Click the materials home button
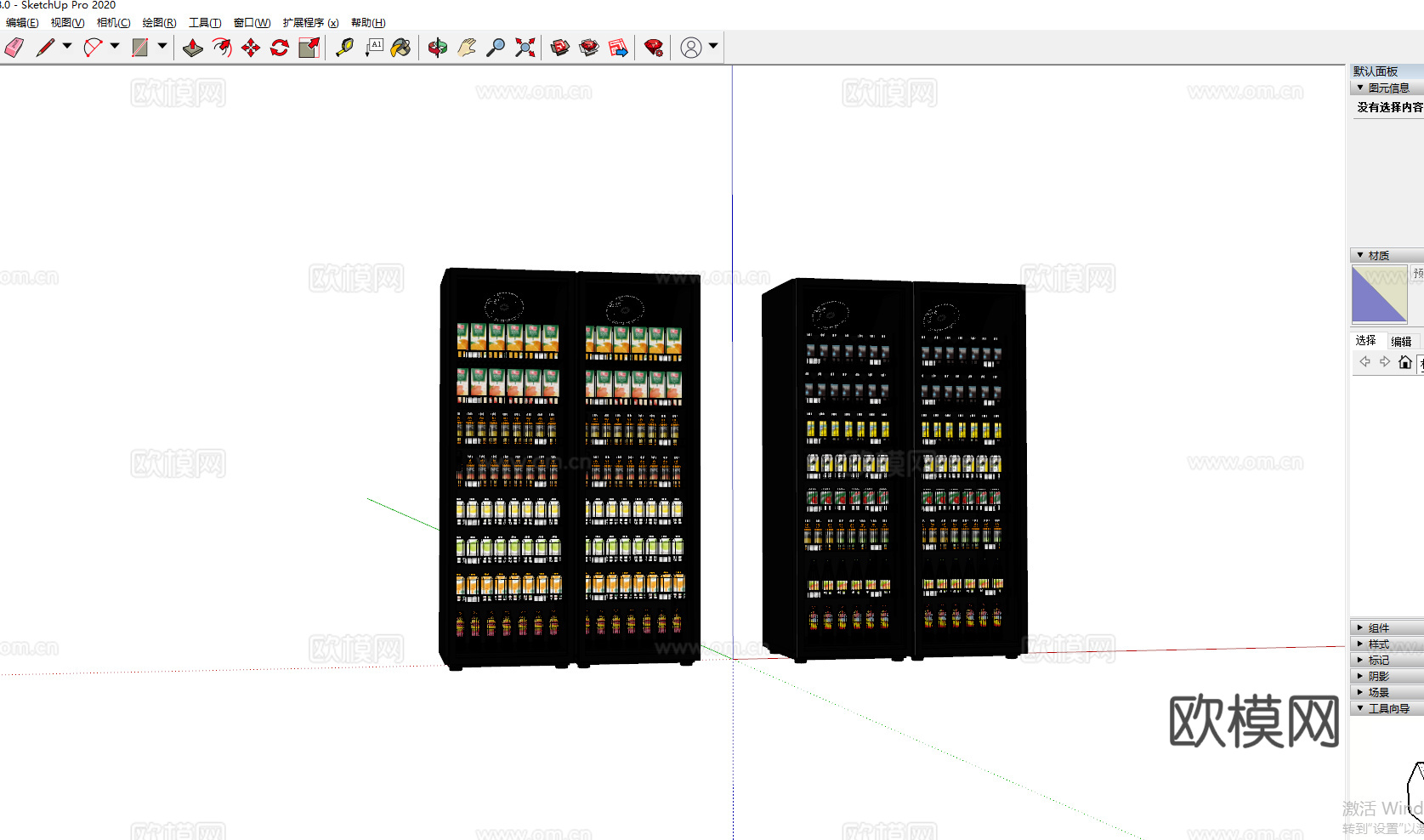The height and width of the screenshot is (840, 1424). pos(1404,362)
